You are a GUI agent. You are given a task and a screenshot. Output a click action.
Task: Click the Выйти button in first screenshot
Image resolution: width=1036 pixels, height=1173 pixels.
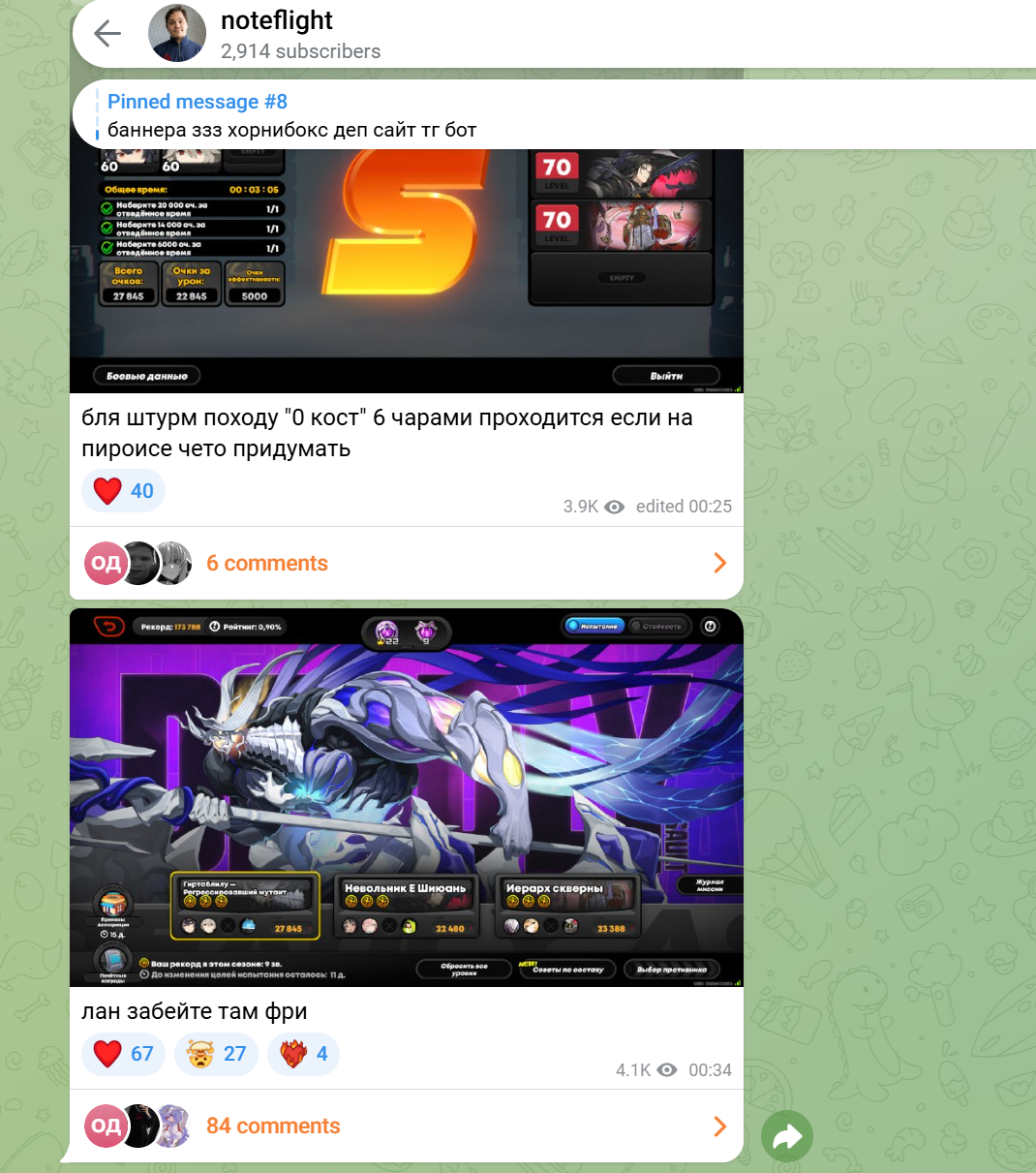pos(666,376)
